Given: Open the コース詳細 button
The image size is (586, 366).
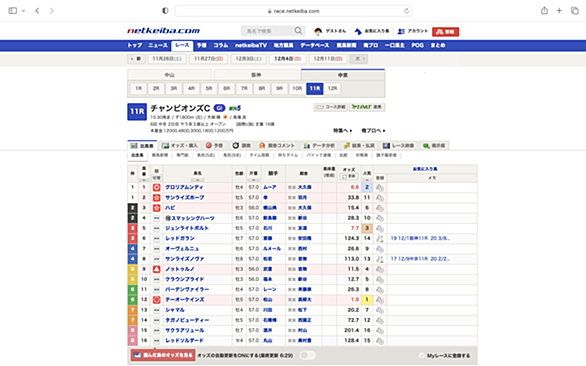Looking at the screenshot, I should pyautogui.click(x=331, y=107).
